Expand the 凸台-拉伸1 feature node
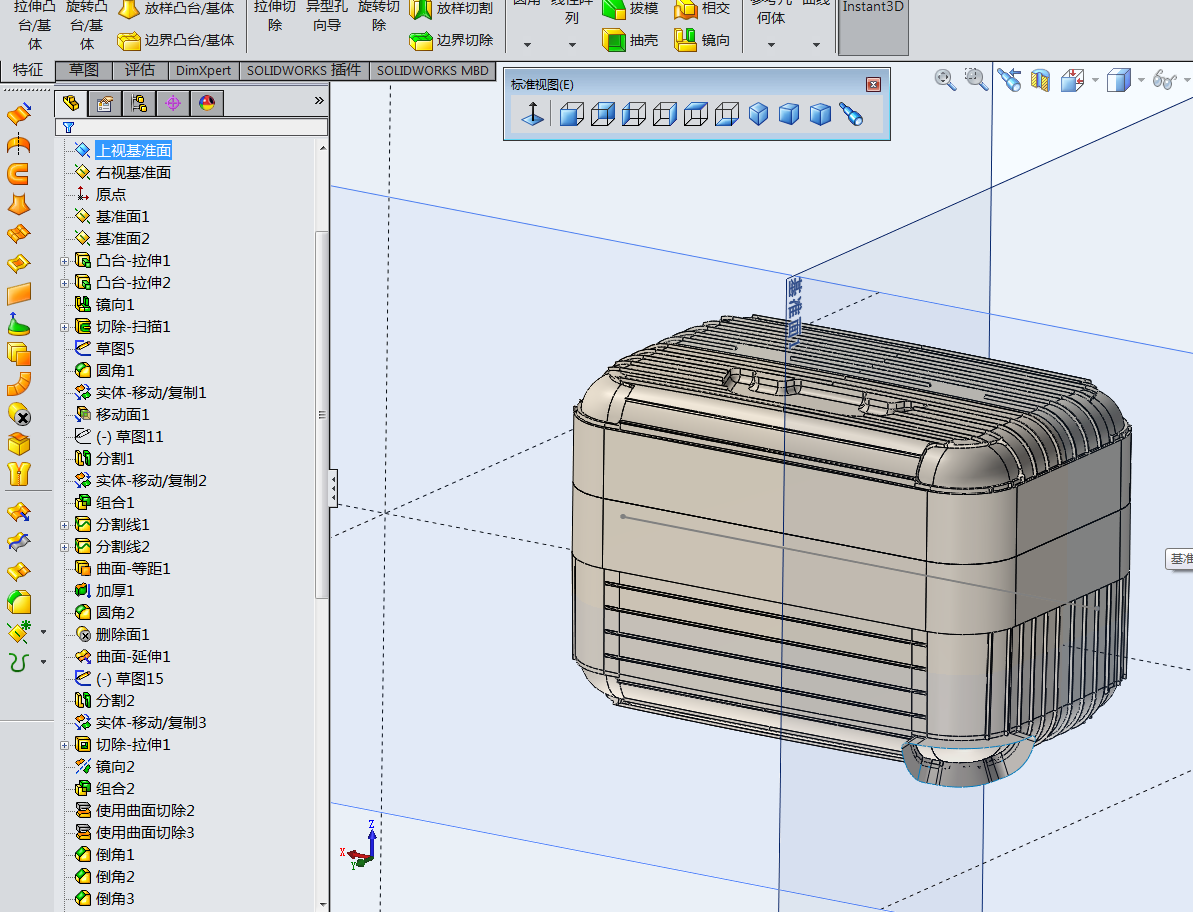1193x912 pixels. [65, 261]
